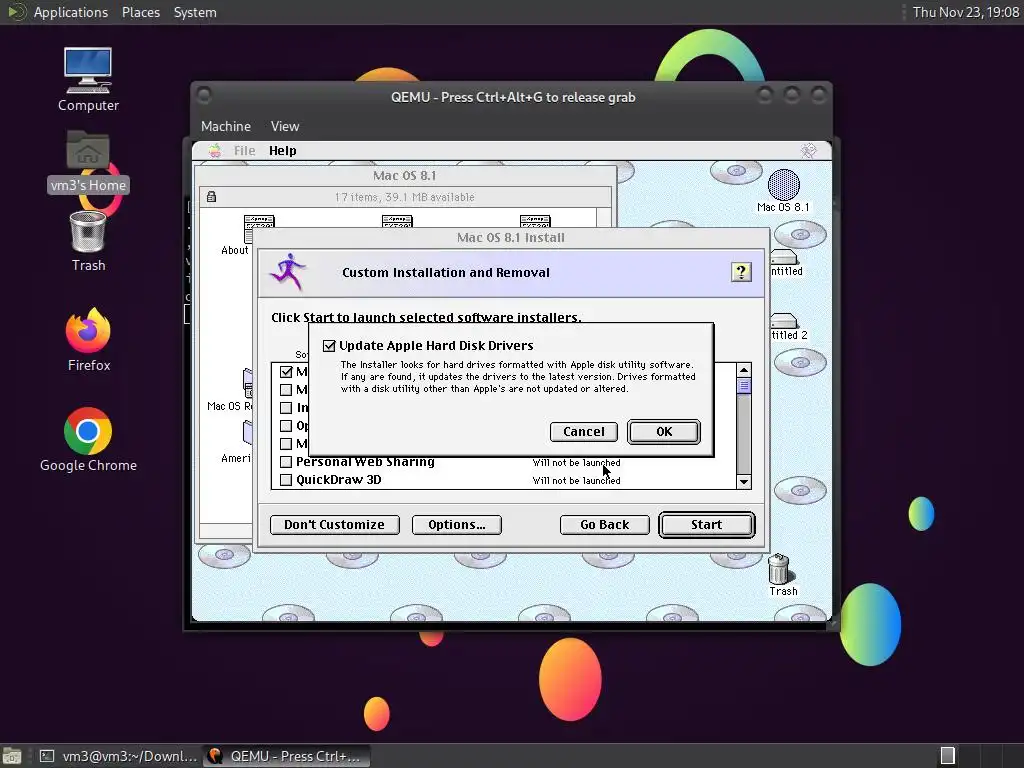Click Mac OS 8.1 CD icon on desktop
Image resolution: width=1024 pixels, height=768 pixels.
coord(783,185)
